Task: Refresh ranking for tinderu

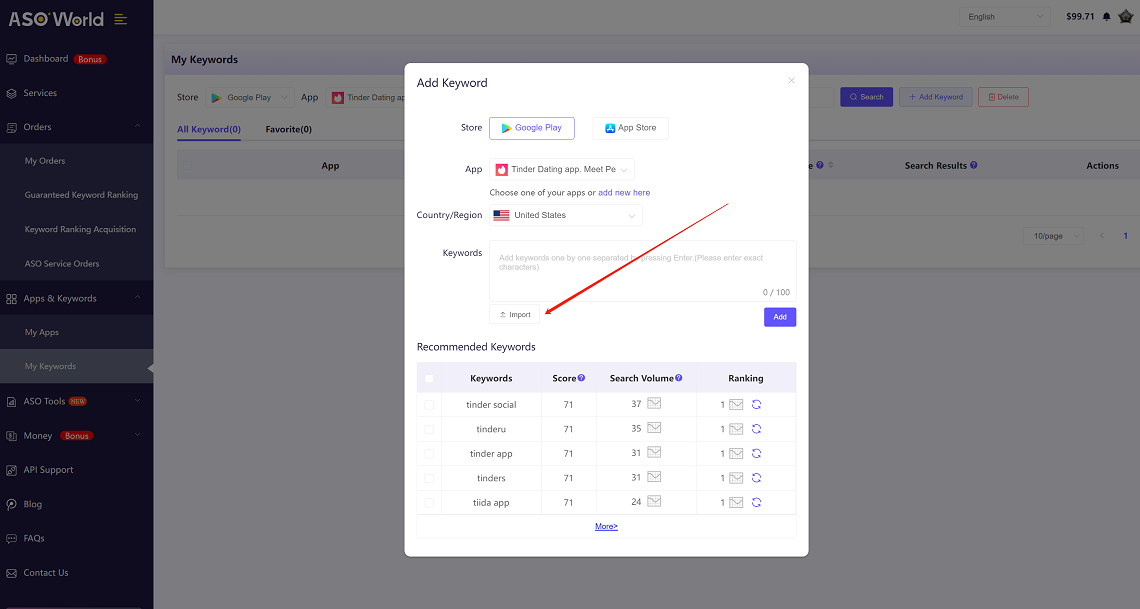Action: point(756,429)
